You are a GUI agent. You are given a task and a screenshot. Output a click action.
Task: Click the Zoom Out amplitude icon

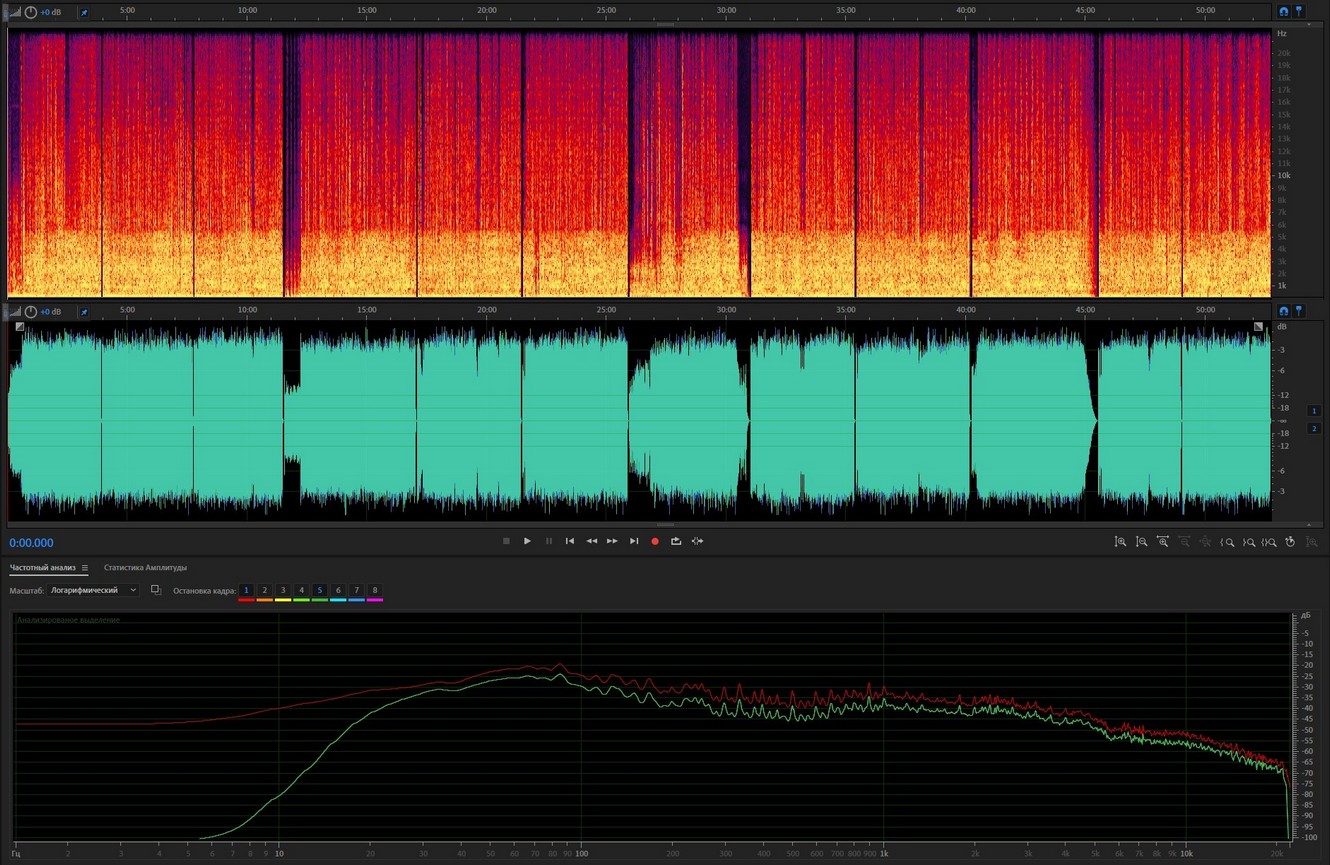coord(1141,542)
